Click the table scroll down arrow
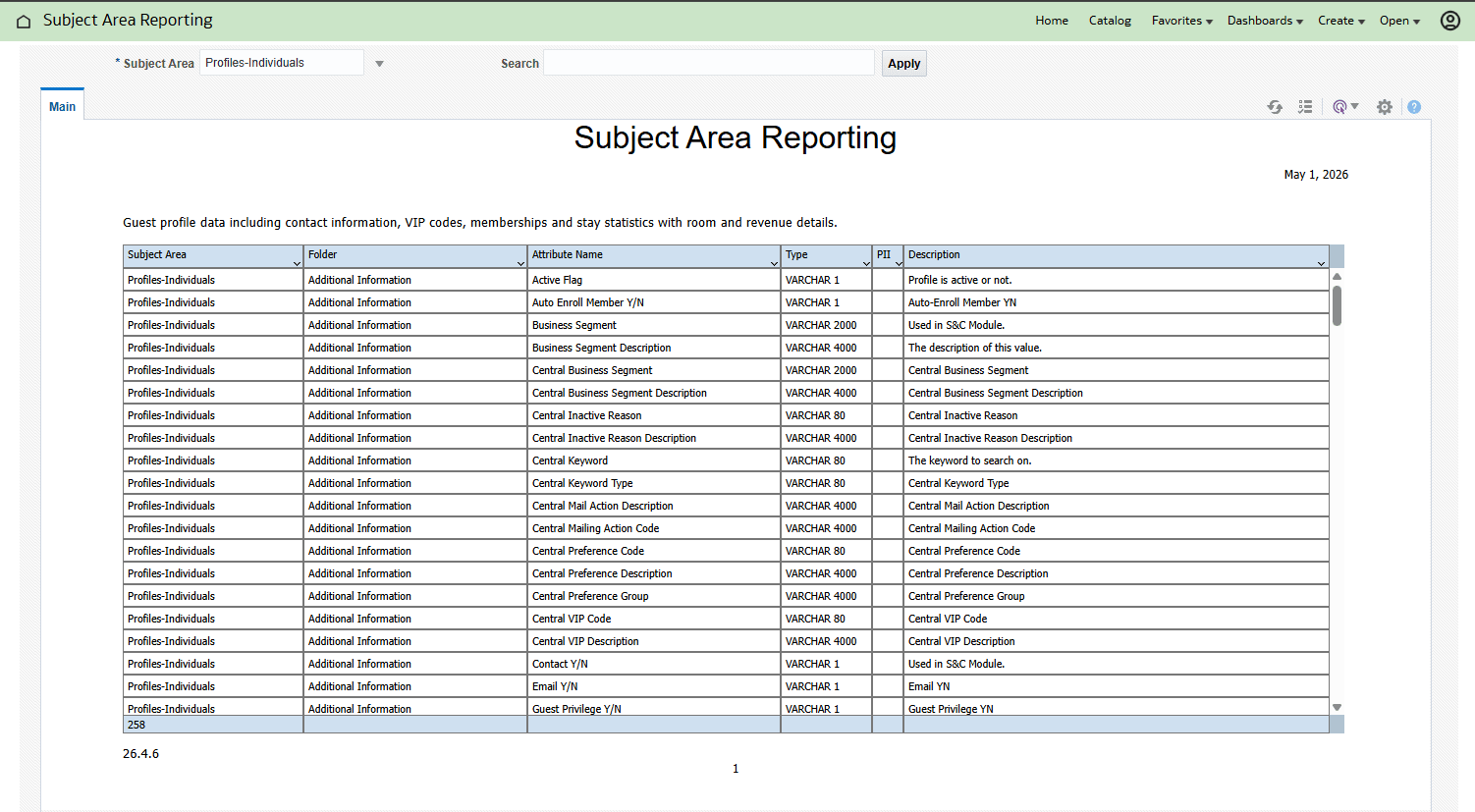Viewport: 1475px width, 812px height. 1337,707
